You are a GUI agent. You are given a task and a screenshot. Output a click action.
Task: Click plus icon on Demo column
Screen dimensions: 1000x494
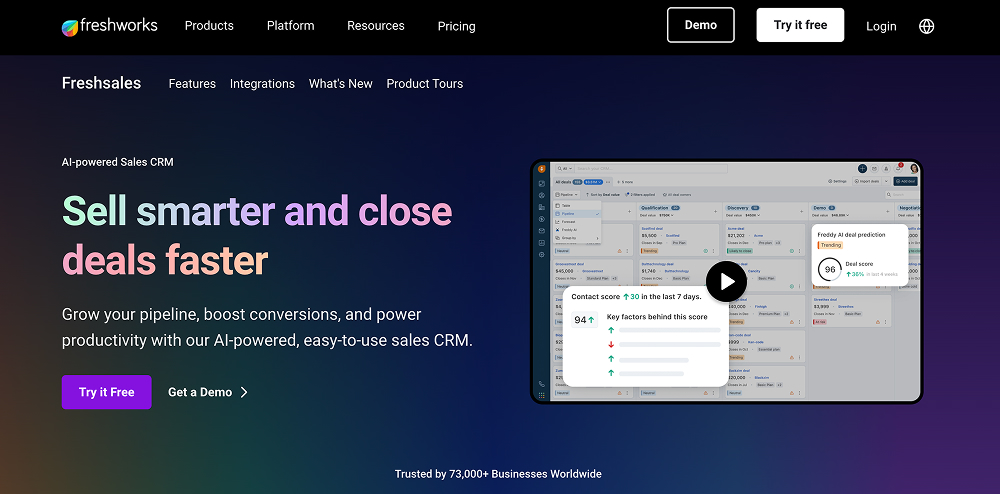(887, 212)
